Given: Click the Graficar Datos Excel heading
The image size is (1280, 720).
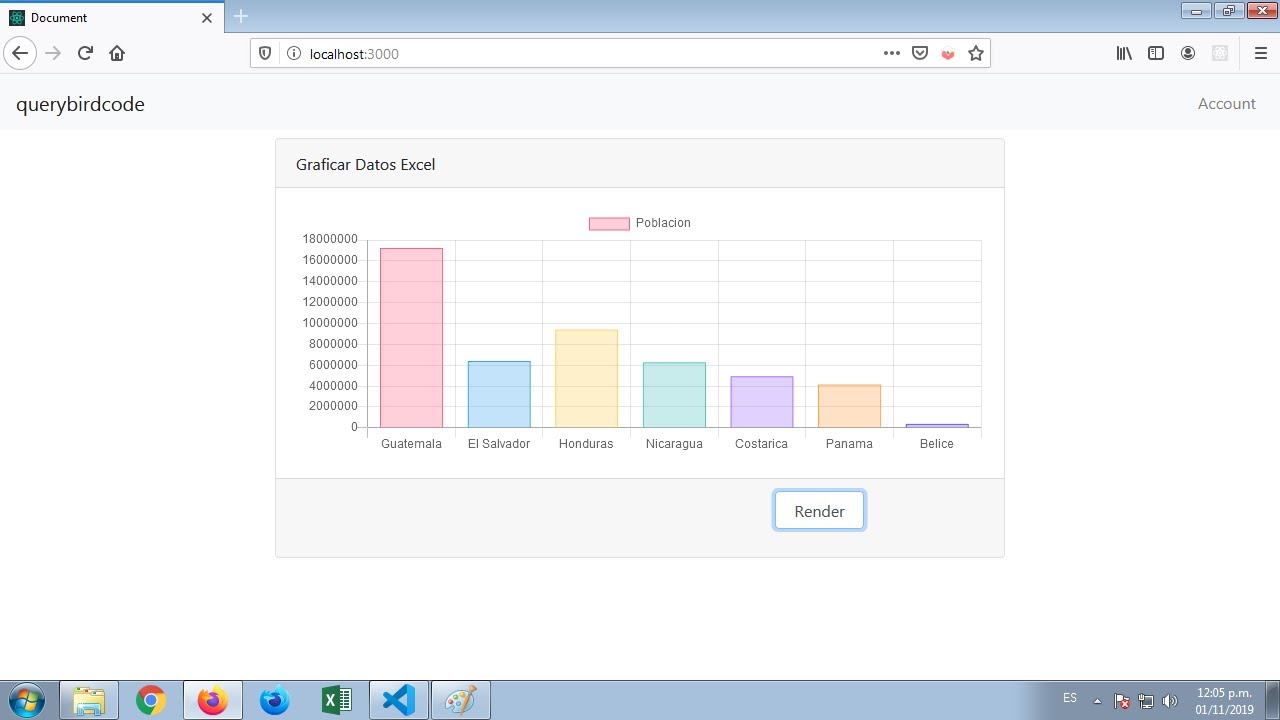Looking at the screenshot, I should [x=365, y=164].
